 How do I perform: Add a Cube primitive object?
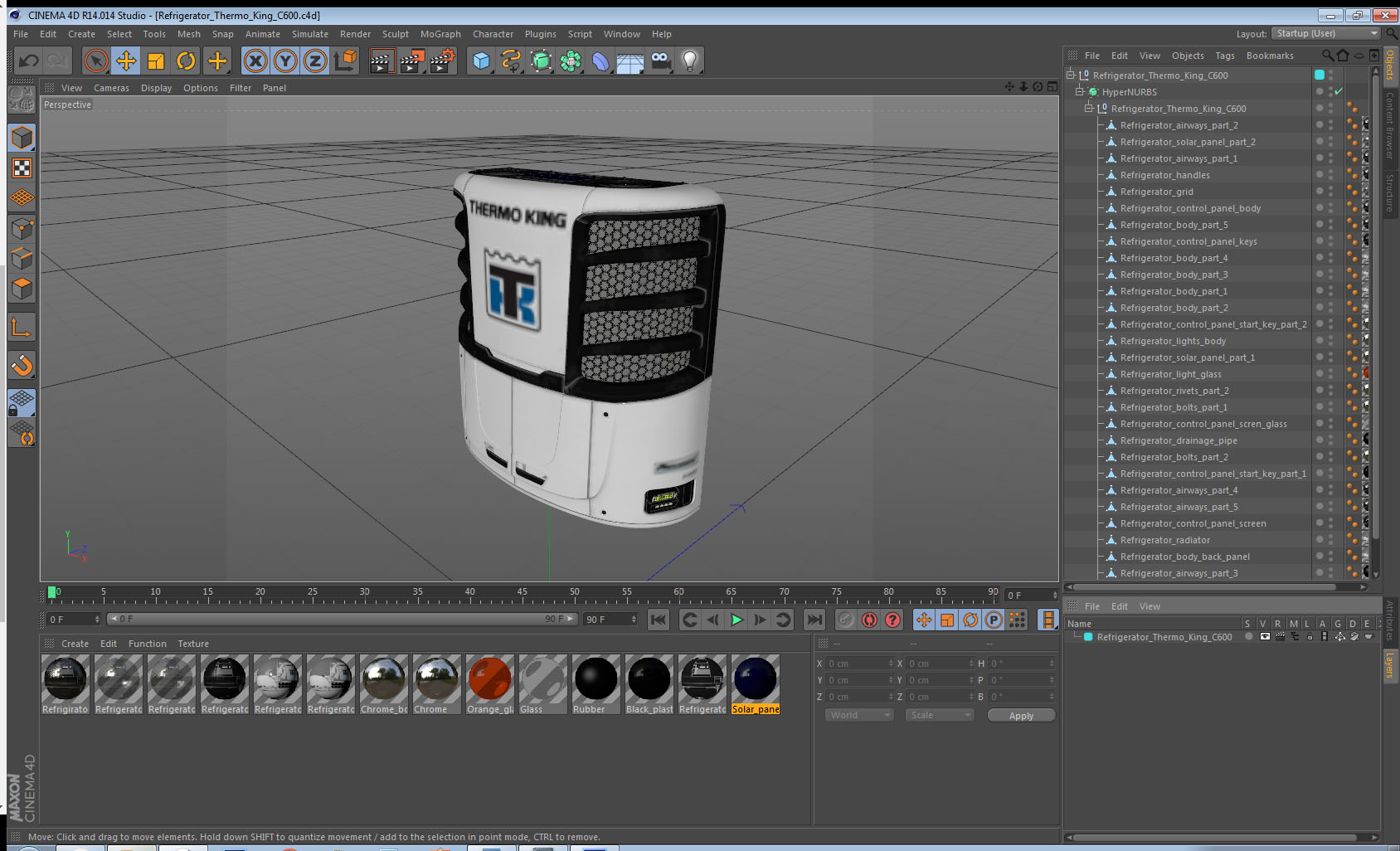481,61
